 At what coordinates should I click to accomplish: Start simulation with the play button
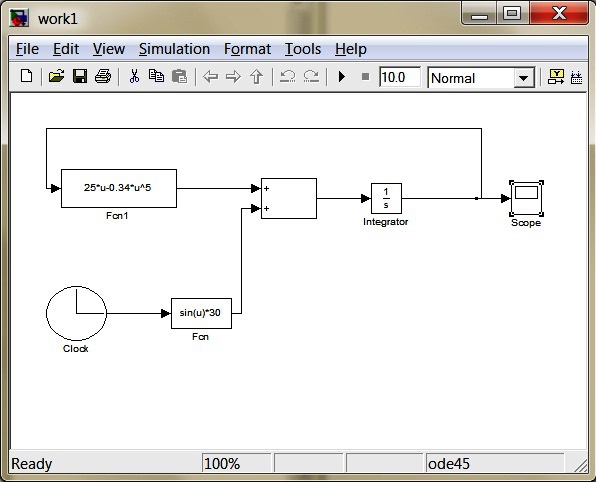(x=342, y=77)
